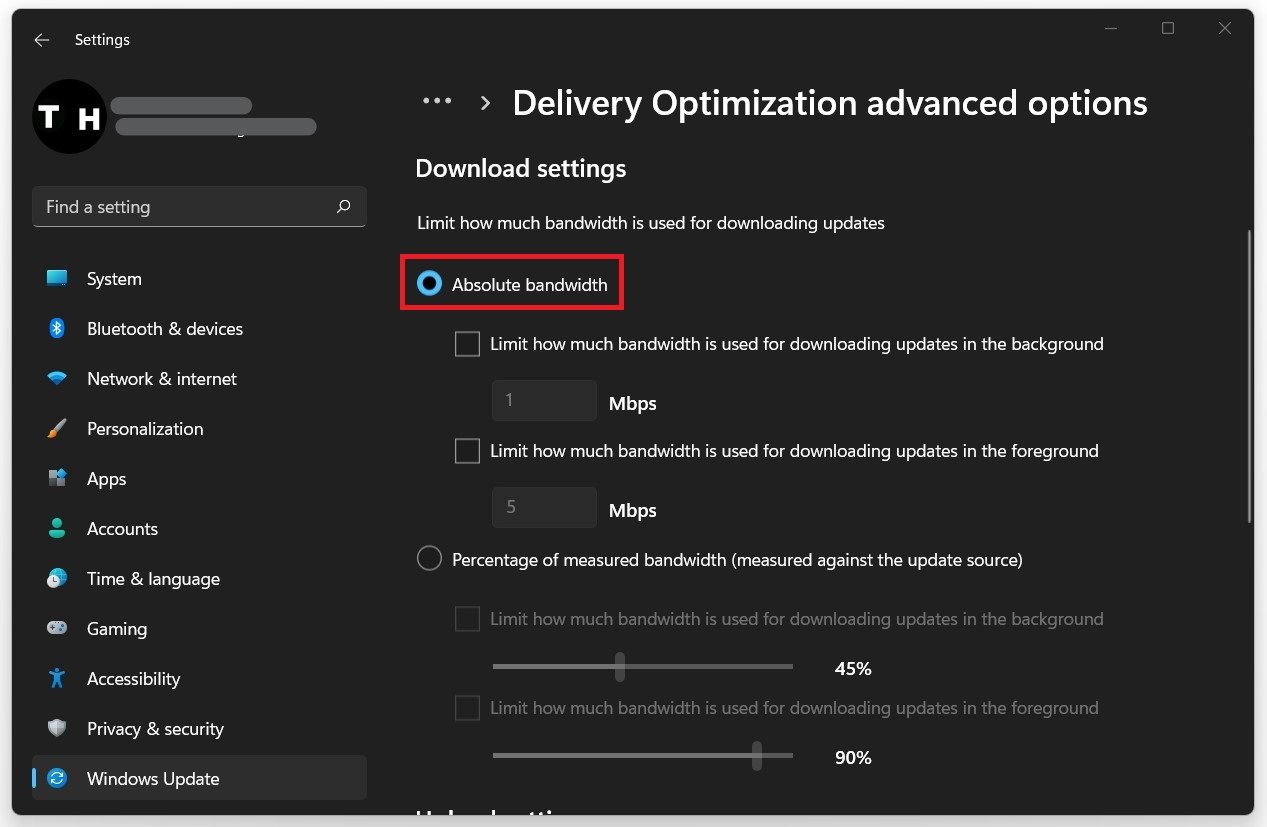Open breadcrumb ellipsis menu
The width and height of the screenshot is (1267, 827).
point(437,102)
